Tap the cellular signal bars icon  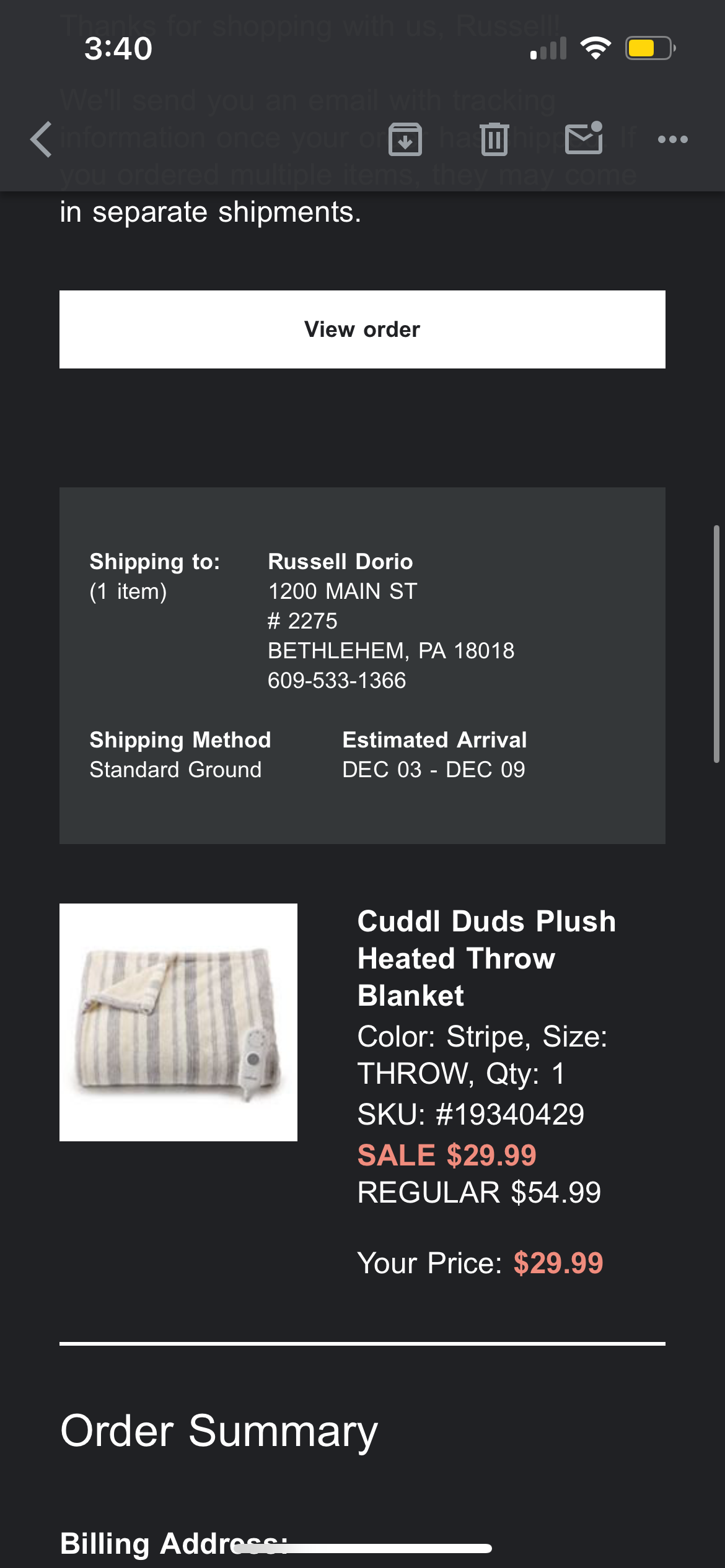(x=548, y=48)
